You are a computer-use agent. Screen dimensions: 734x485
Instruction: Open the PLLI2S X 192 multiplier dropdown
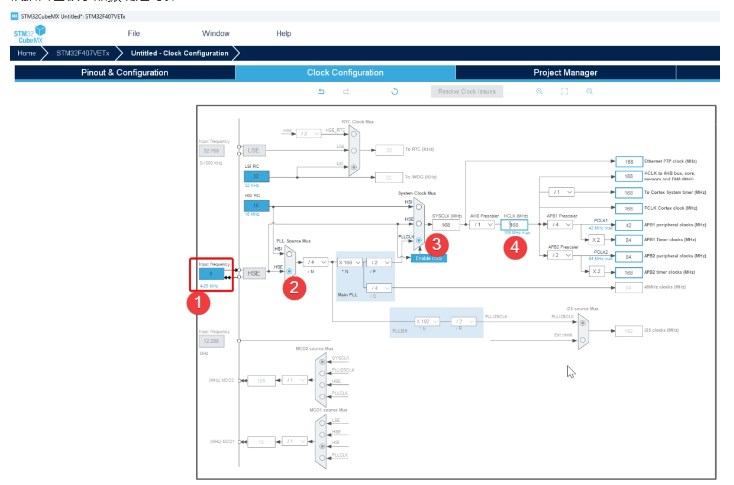(427, 322)
